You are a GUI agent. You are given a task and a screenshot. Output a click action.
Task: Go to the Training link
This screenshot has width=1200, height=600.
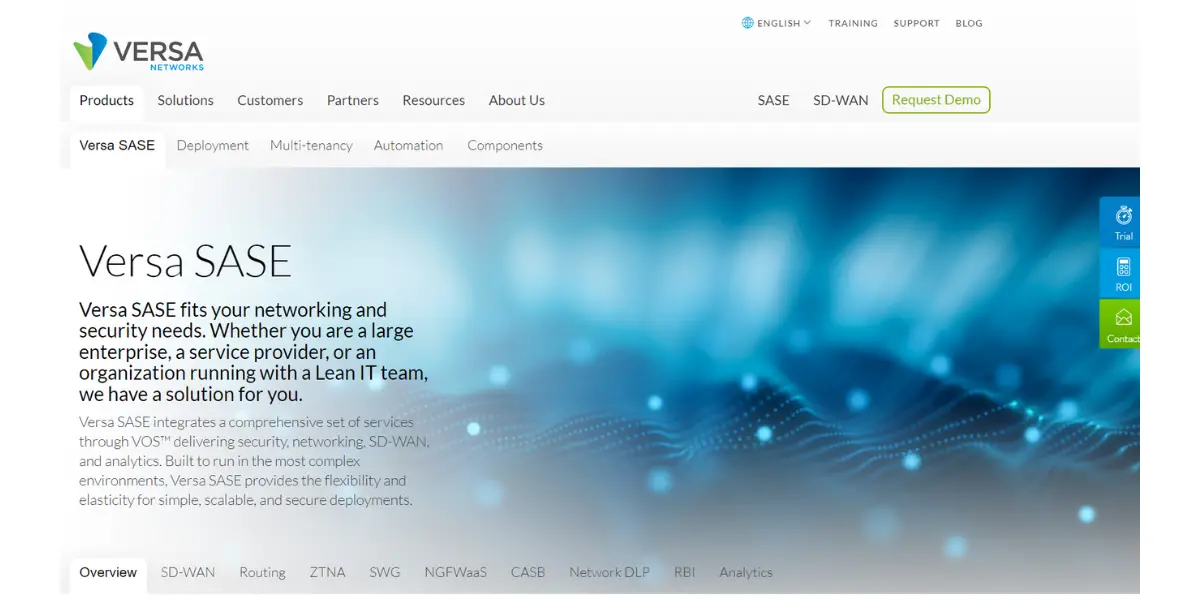click(x=853, y=23)
